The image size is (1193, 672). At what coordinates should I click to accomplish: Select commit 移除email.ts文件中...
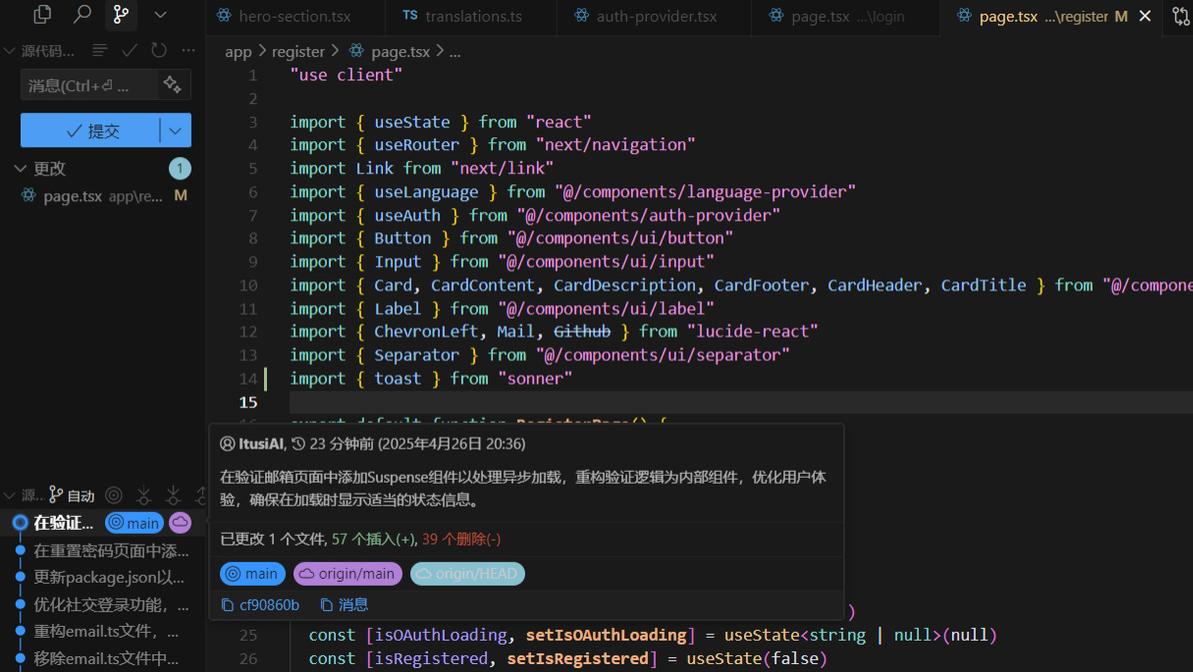coord(107,658)
